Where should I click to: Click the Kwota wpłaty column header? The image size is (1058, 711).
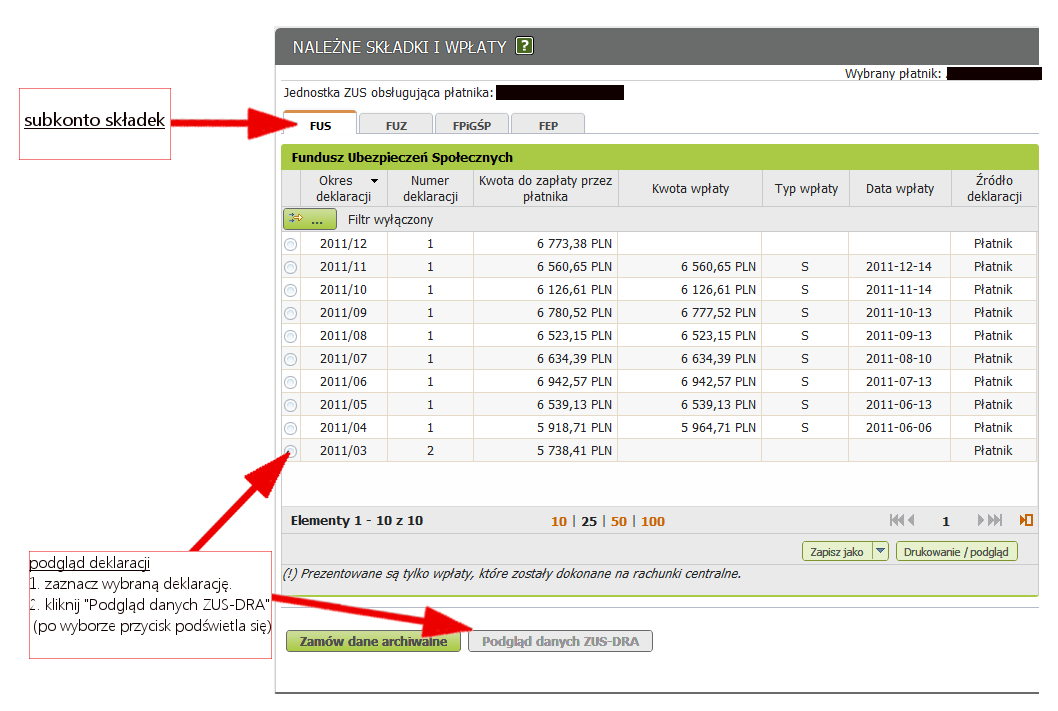click(x=690, y=188)
